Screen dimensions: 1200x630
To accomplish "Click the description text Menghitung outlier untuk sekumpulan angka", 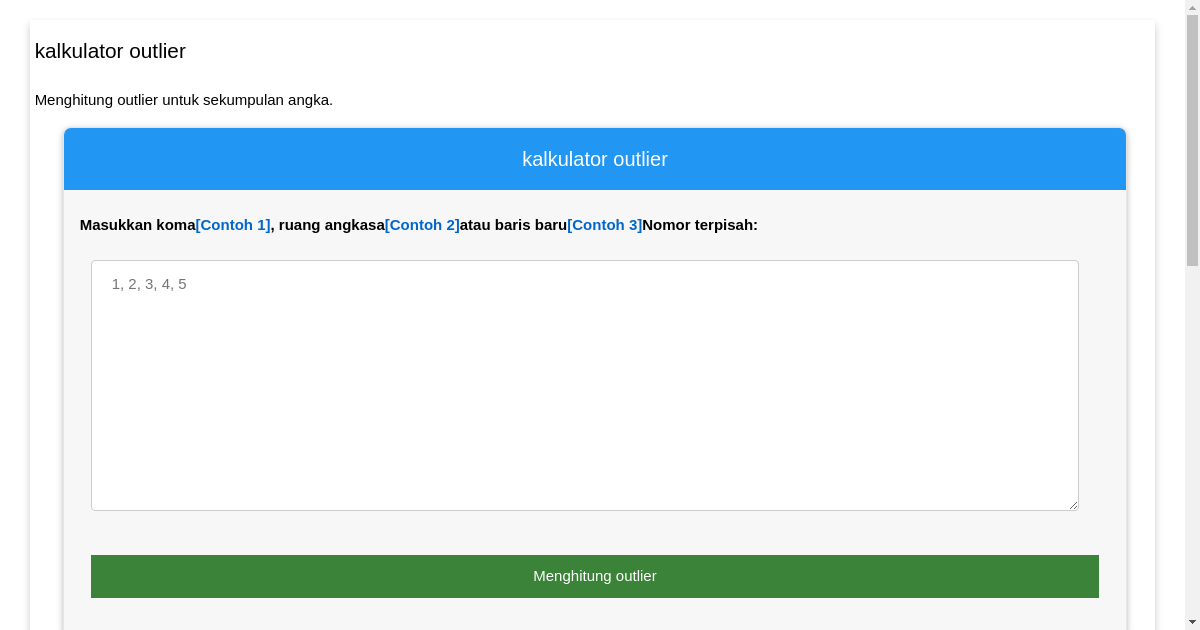I will (x=184, y=100).
